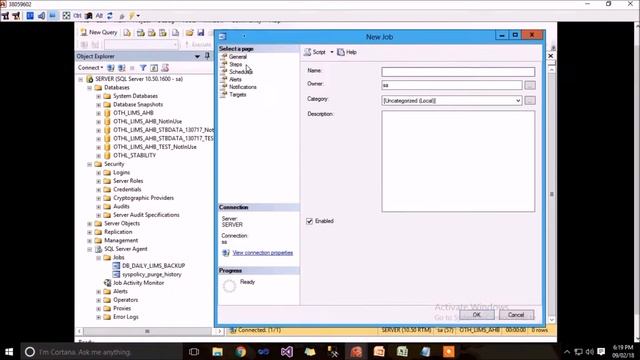Open Visual Studio from taskbar
This screenshot has width=640, height=360.
[x=287, y=352]
